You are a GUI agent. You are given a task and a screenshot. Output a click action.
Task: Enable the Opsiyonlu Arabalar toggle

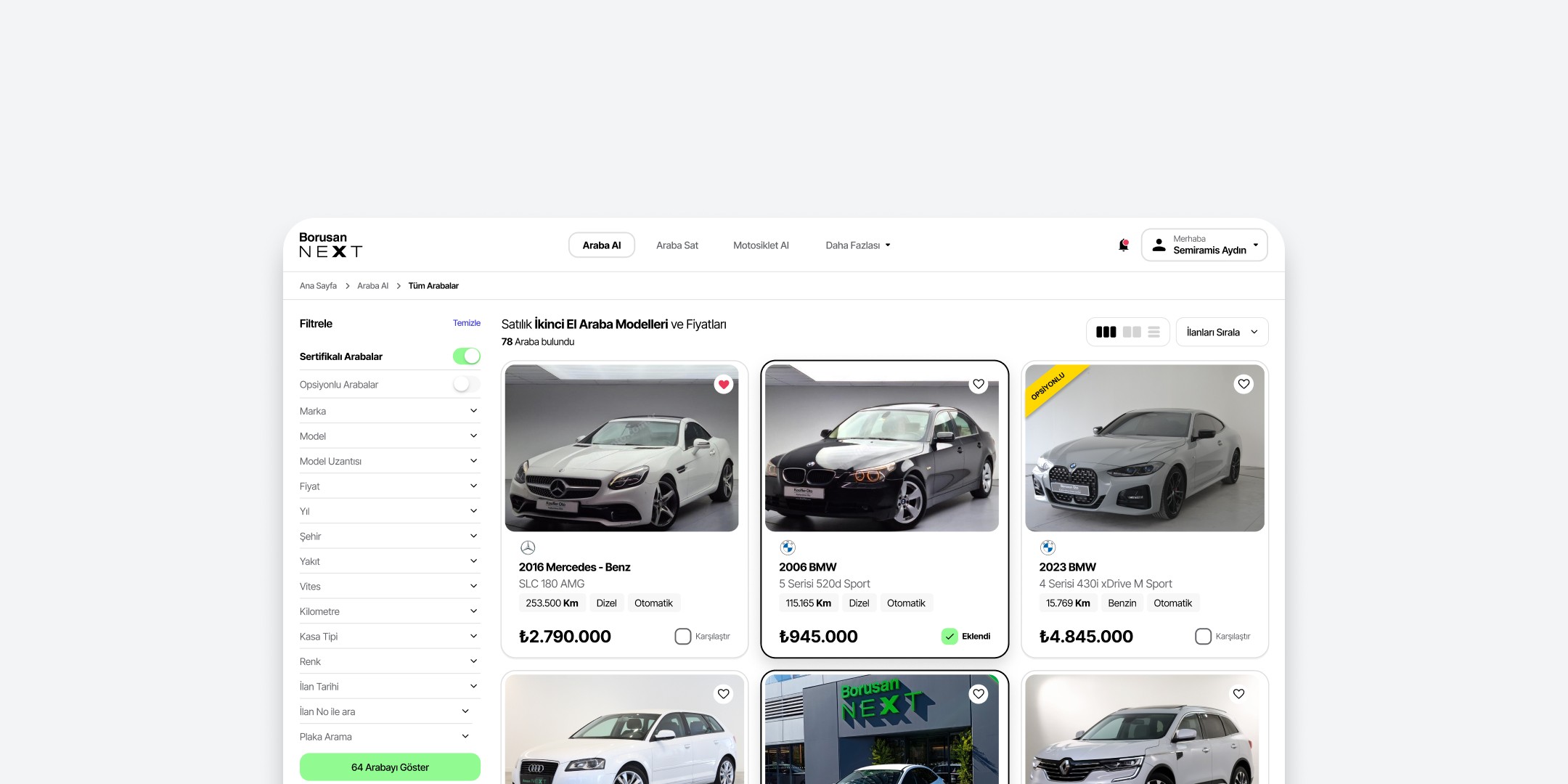click(467, 385)
